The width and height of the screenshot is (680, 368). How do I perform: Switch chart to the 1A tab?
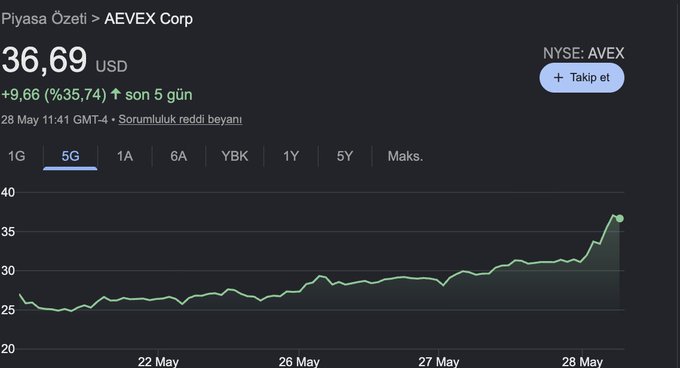124,156
